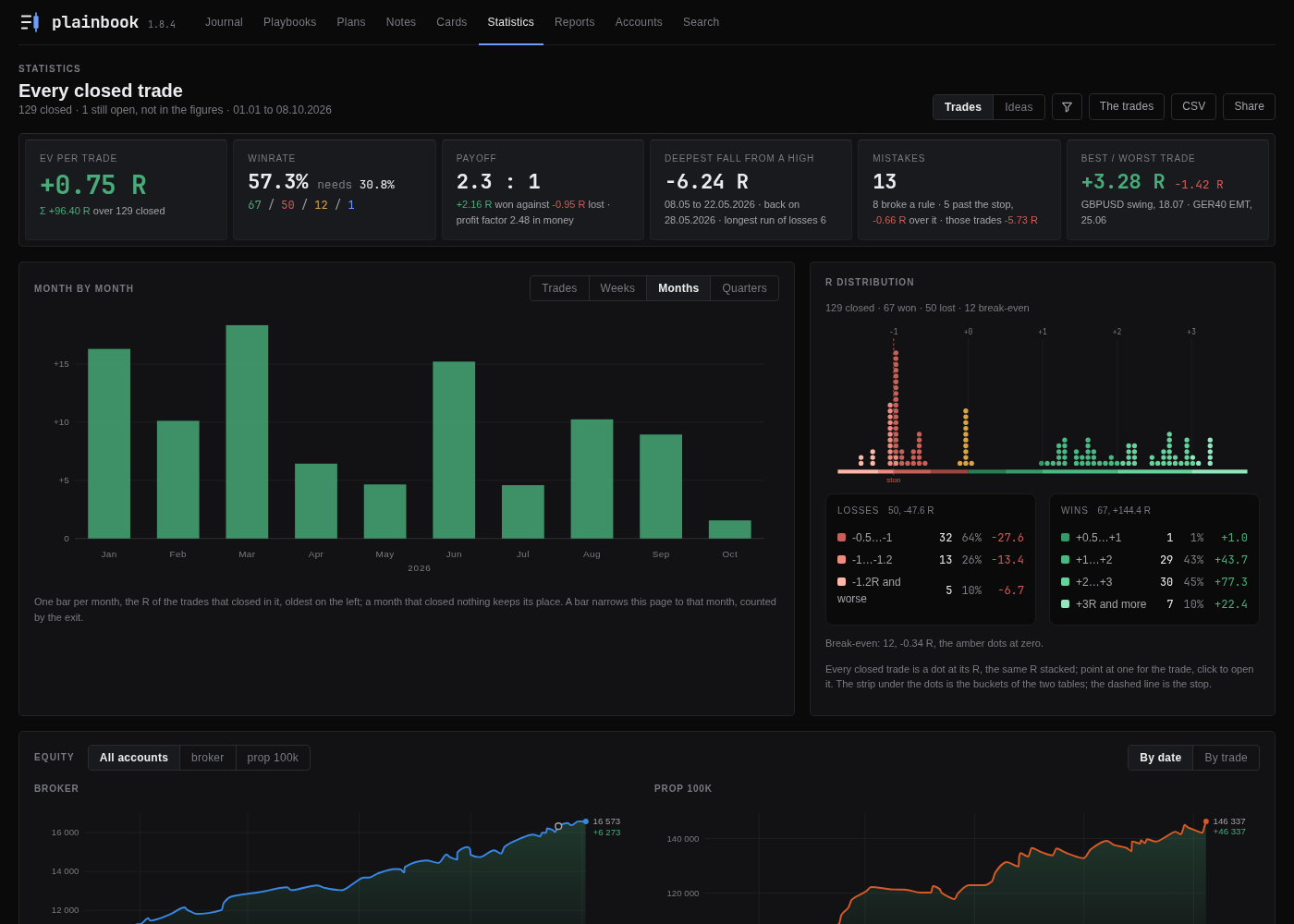Select All accounts in the equity panel
The image size is (1294, 924).
point(134,758)
